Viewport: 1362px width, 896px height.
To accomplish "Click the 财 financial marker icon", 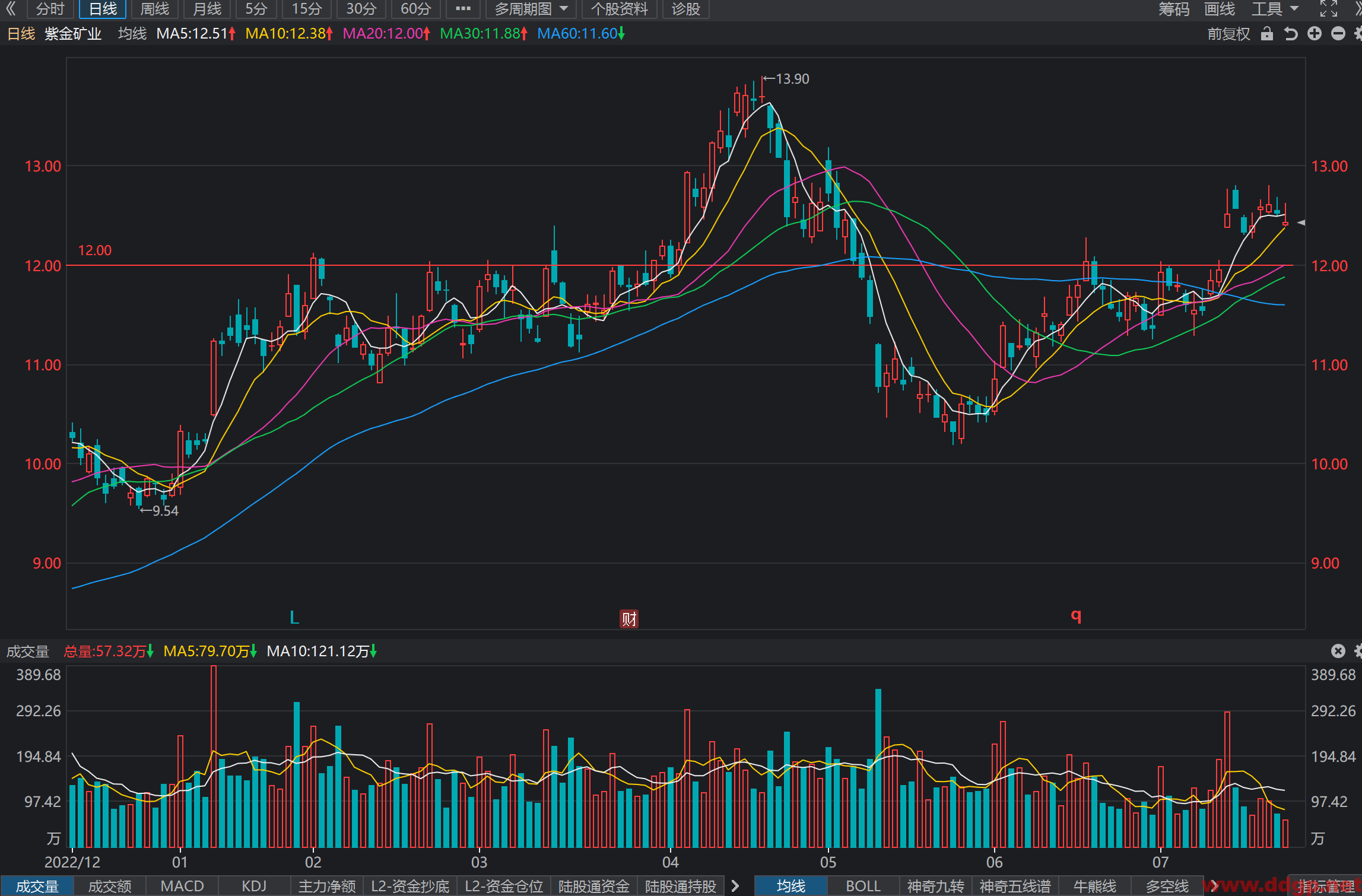I will click(x=629, y=619).
